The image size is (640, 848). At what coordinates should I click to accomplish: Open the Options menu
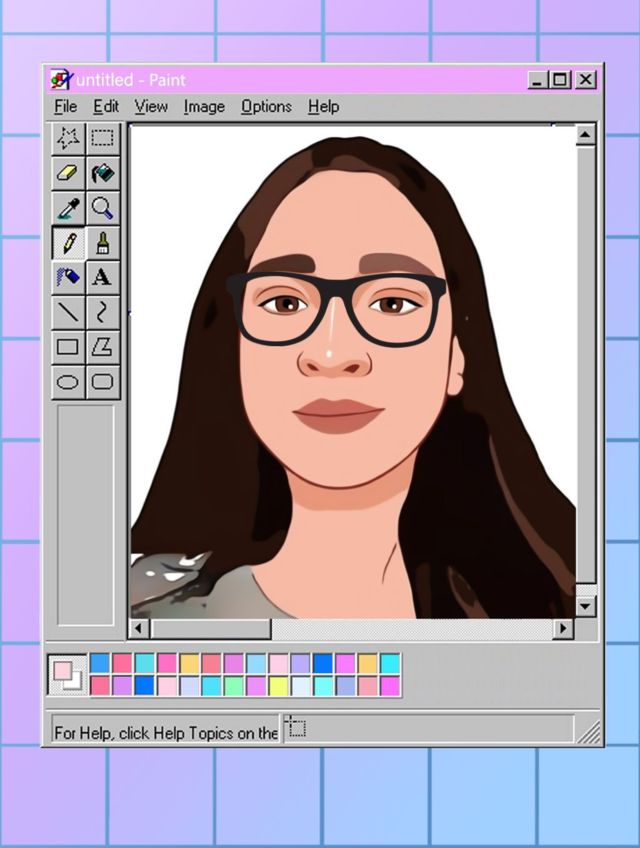pos(266,106)
